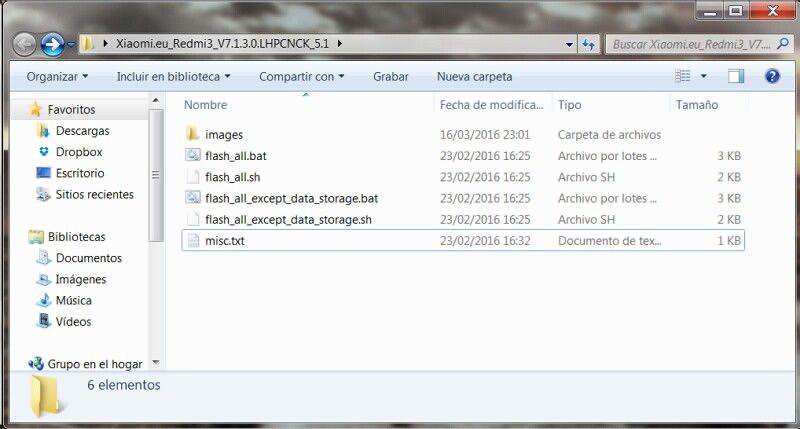Create a Nueva carpeta
800x429 pixels.
pos(474,77)
